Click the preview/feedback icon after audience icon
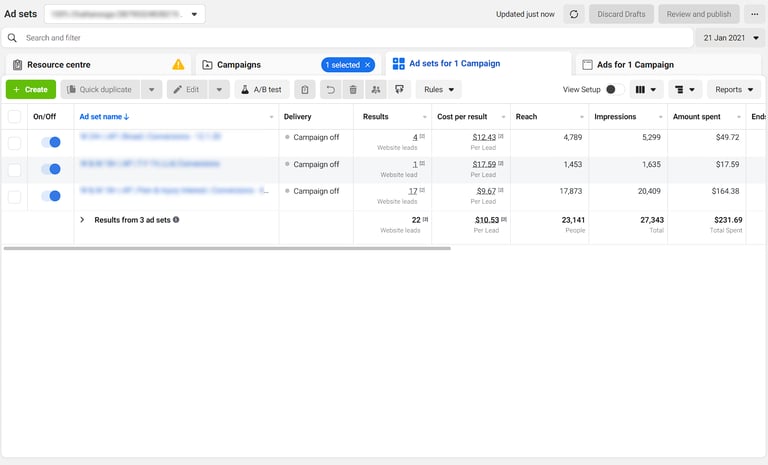 point(399,90)
